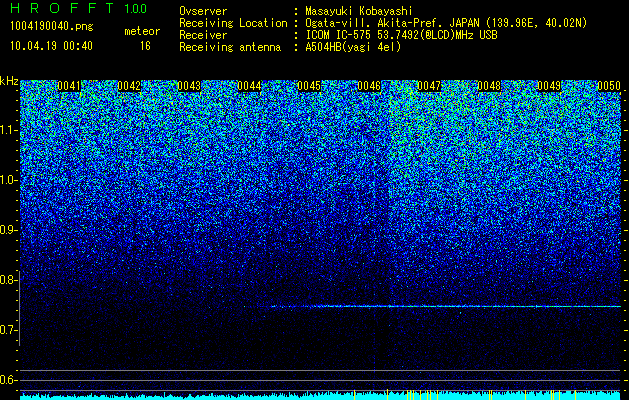The height and width of the screenshot is (400, 629).
Task: Click the antenna value A504HB(yagi 4el)
Action: [353, 47]
